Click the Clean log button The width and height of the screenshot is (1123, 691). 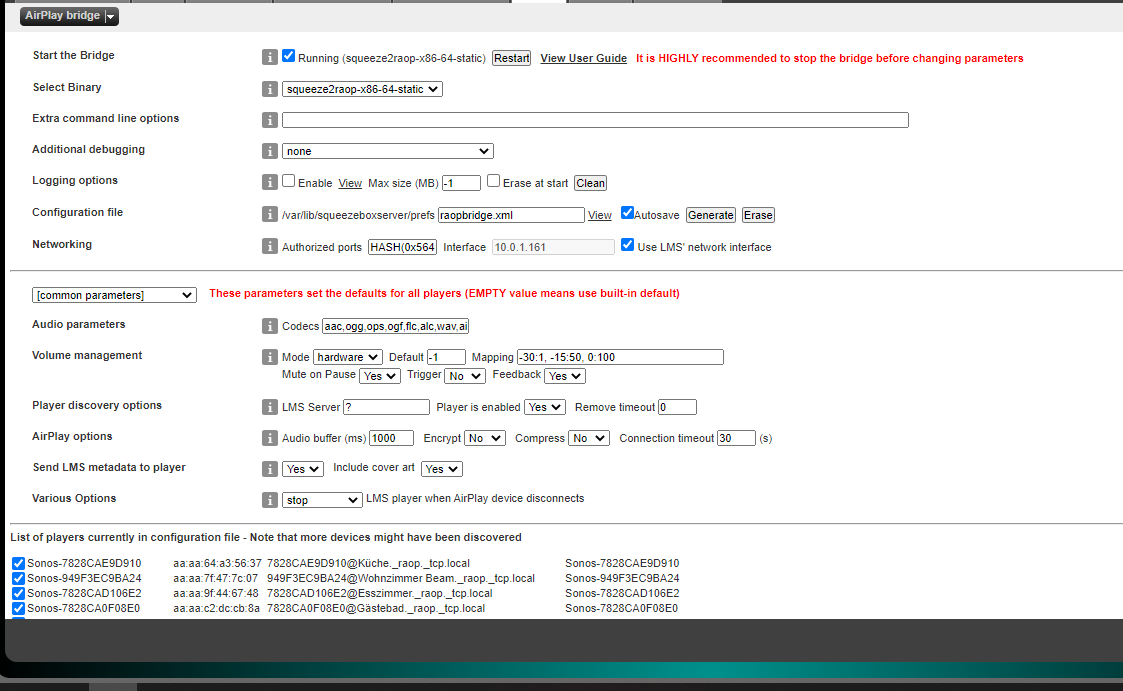coord(590,183)
